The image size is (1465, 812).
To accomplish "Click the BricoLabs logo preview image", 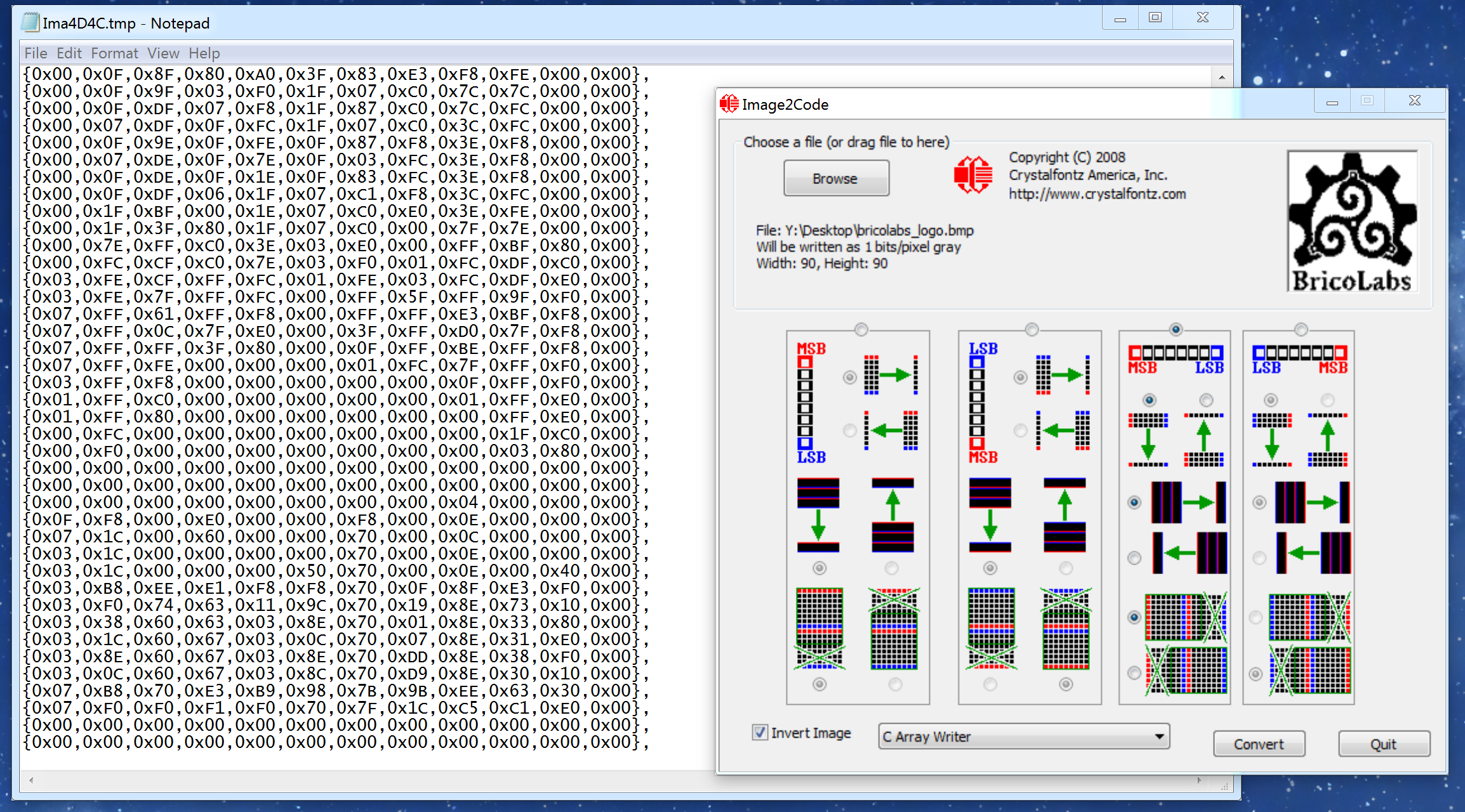I will (1352, 221).
